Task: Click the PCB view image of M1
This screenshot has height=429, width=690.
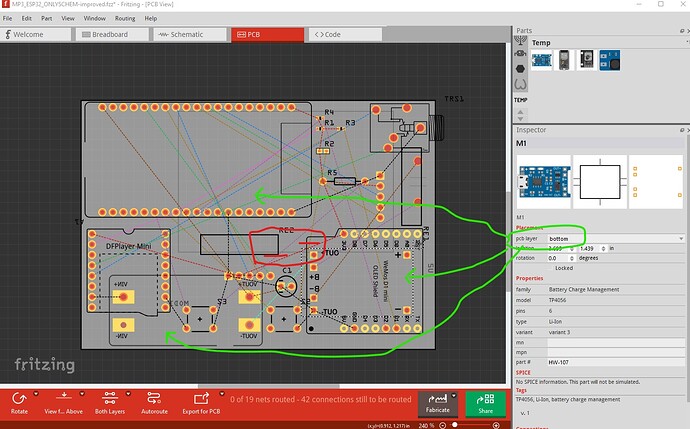Action: click(656, 182)
